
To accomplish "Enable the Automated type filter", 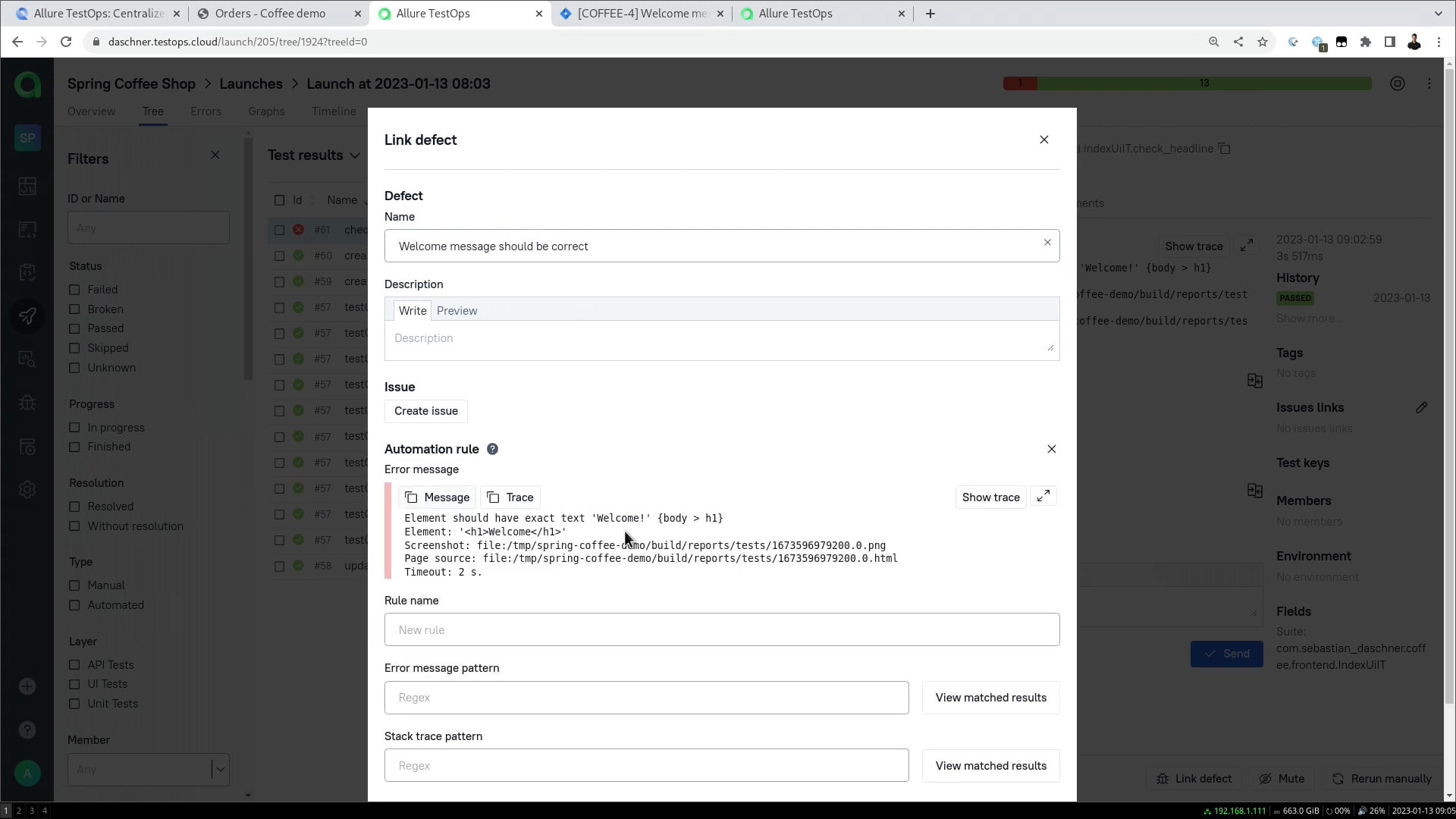I will tap(74, 605).
